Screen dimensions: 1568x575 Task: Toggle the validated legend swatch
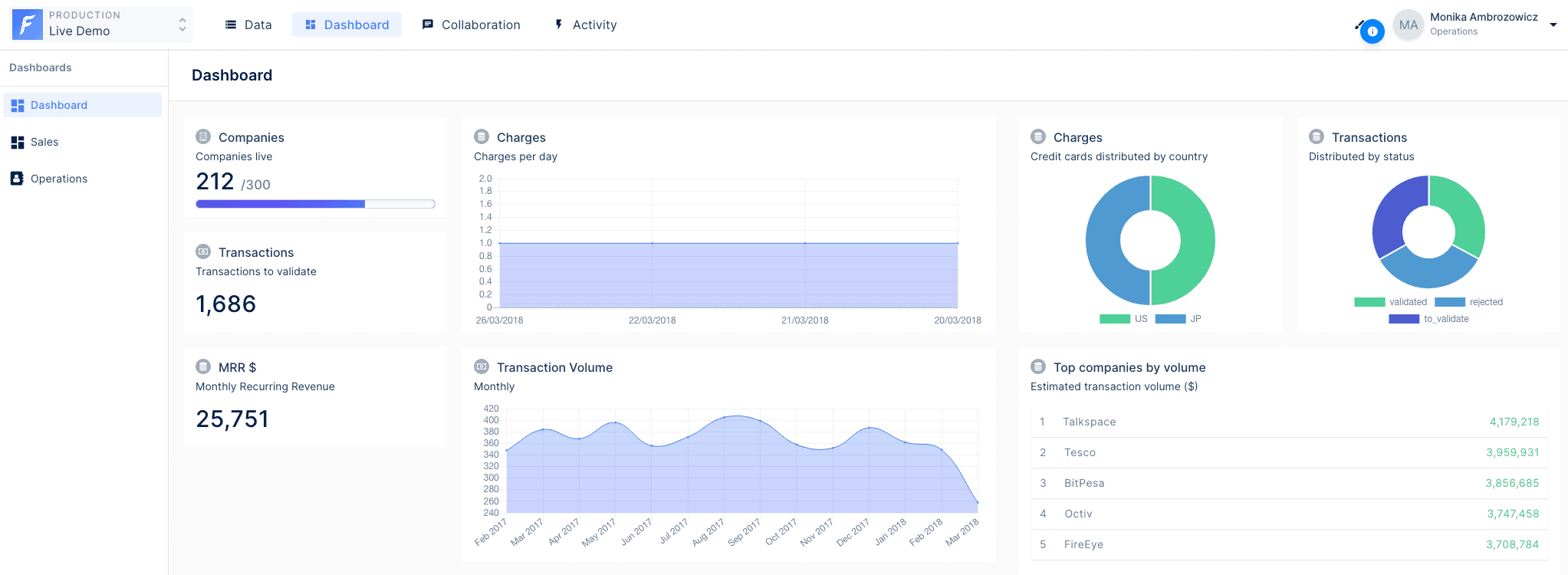point(1369,302)
